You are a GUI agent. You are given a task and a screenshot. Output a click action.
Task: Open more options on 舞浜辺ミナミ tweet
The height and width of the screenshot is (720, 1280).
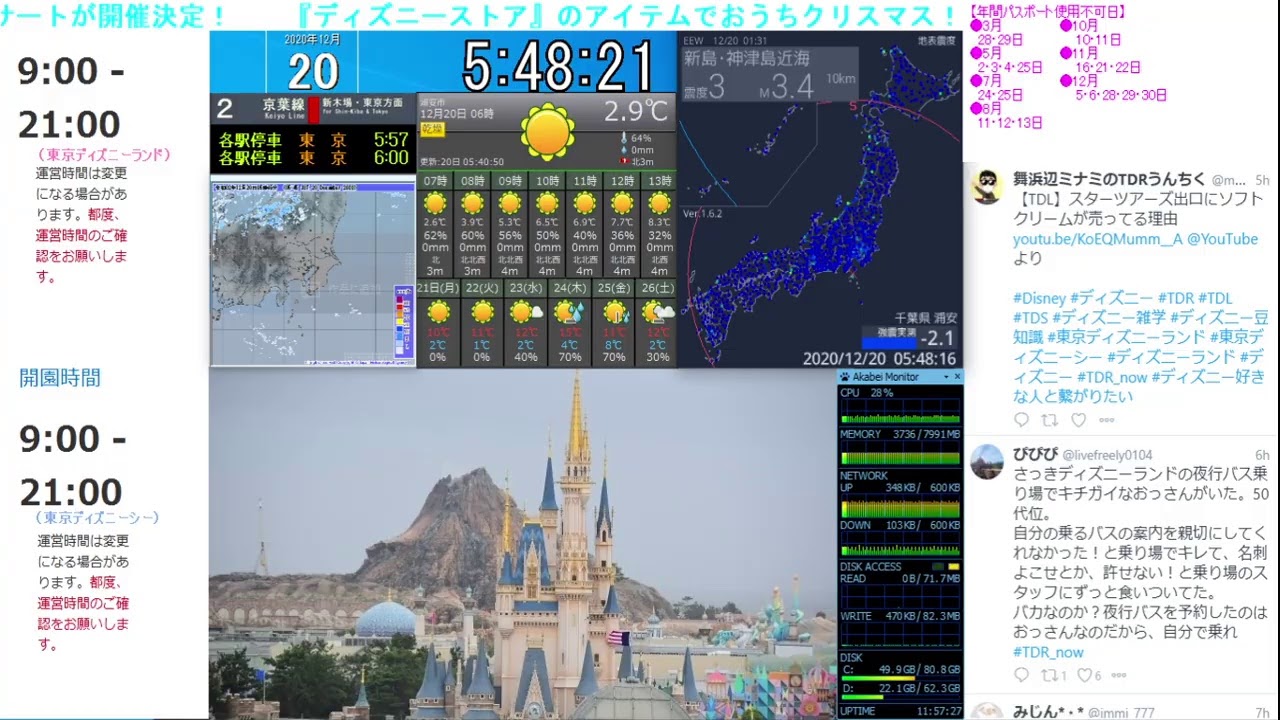pyautogui.click(x=1106, y=421)
